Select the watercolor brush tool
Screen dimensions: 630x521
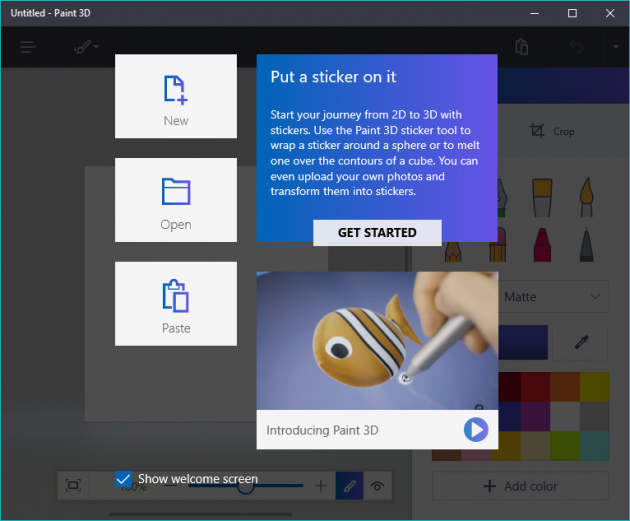[x=587, y=197]
